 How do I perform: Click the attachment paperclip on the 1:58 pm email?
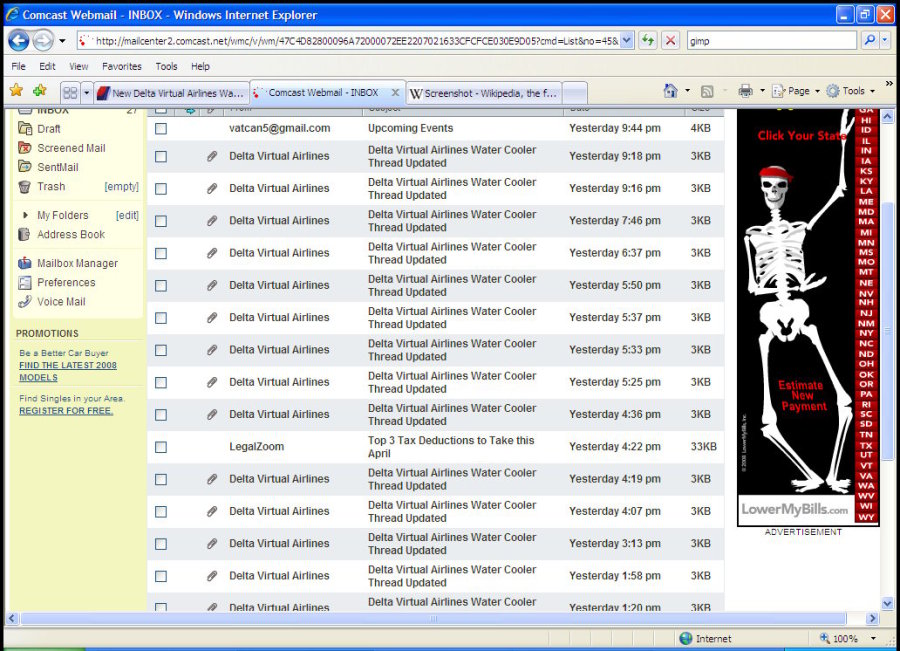click(212, 576)
